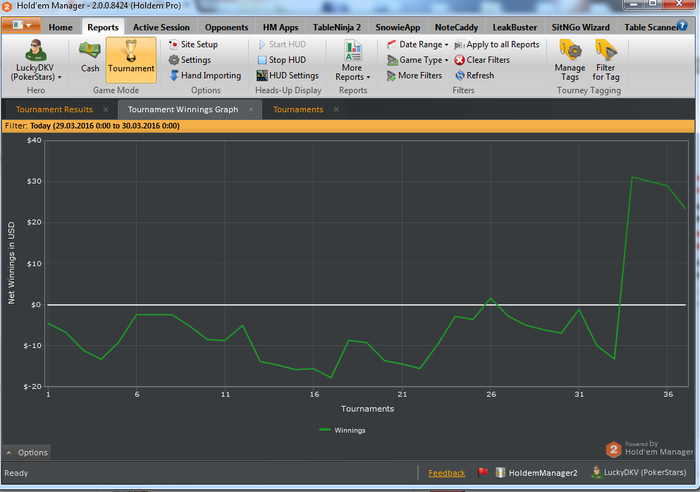Click the HoldemManager2 database icon

point(500,472)
